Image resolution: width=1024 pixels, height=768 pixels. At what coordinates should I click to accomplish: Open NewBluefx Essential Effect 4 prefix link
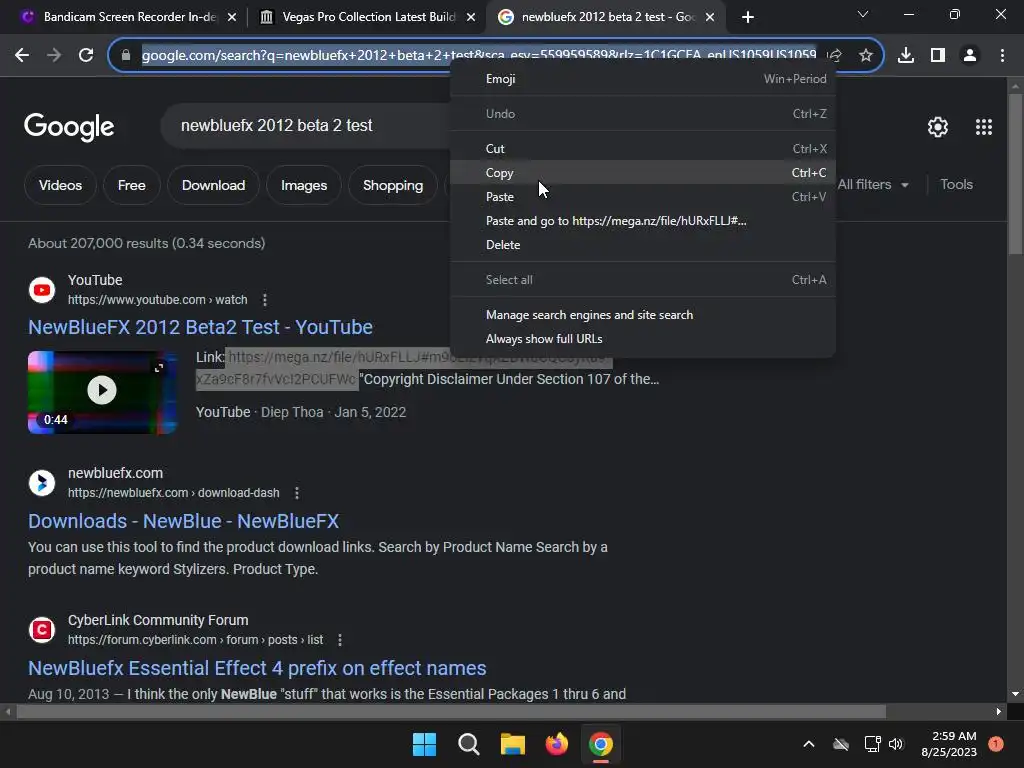point(257,668)
